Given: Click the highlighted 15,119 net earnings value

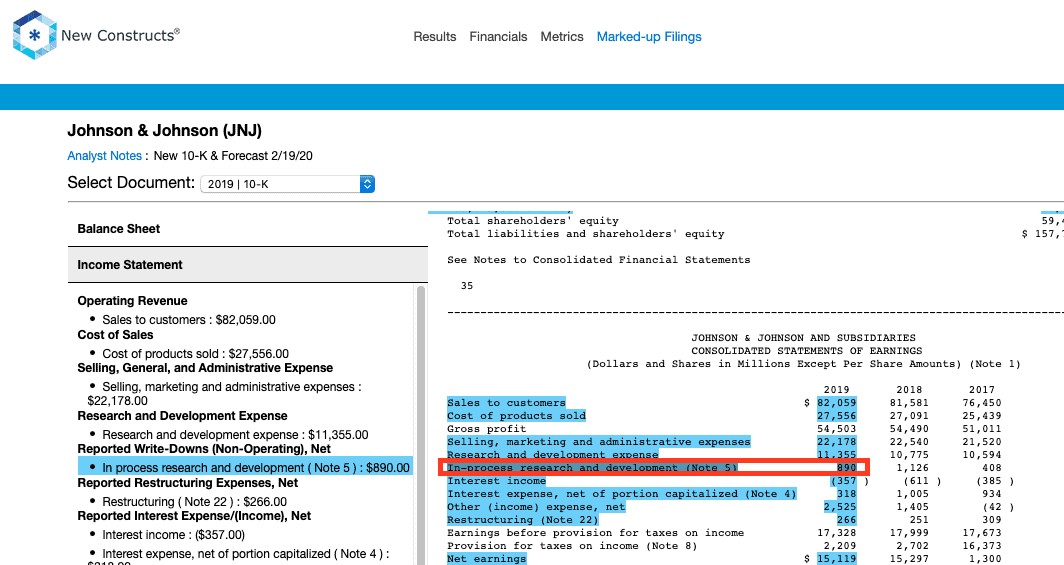Looking at the screenshot, I should (x=836, y=559).
